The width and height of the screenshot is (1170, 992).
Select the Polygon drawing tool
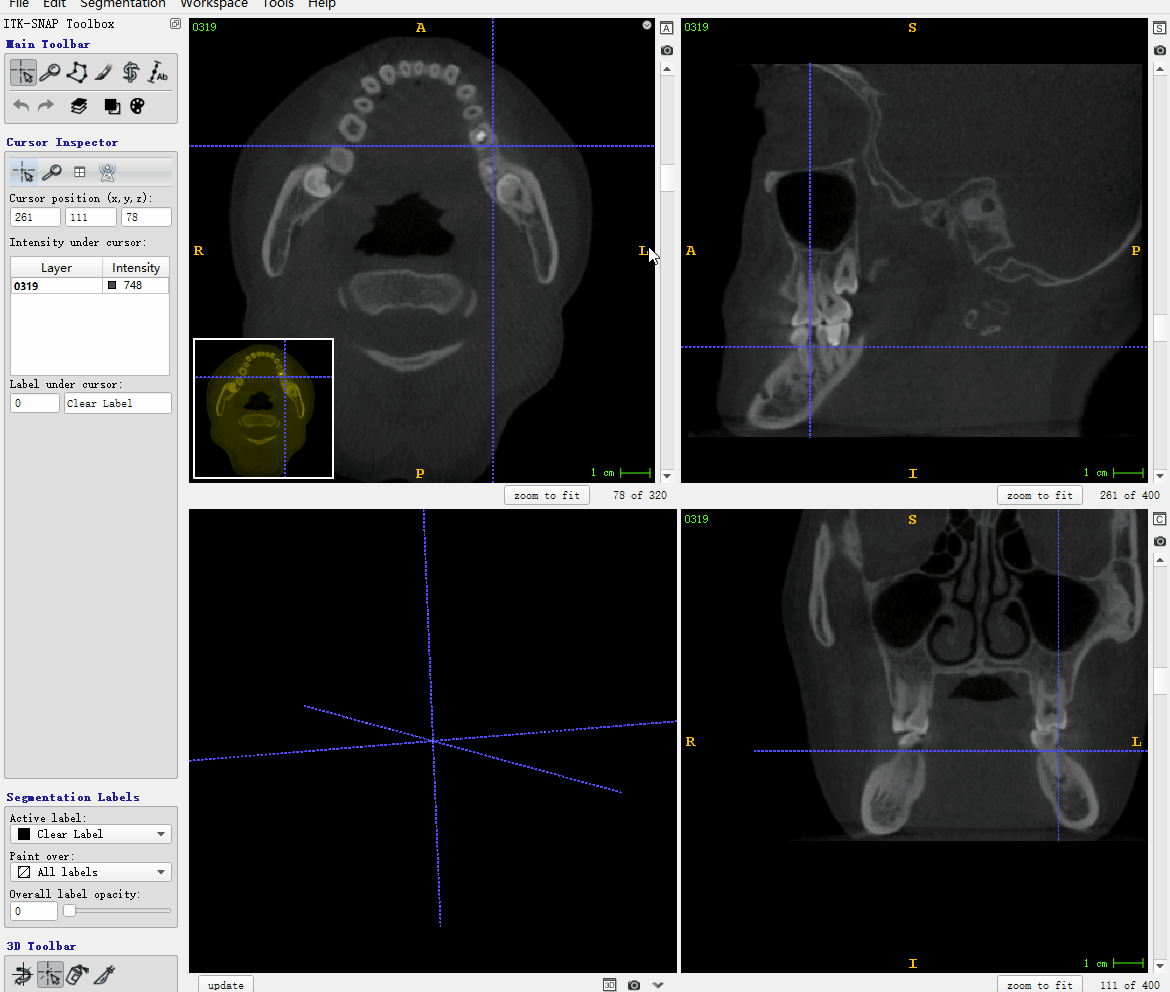point(77,73)
